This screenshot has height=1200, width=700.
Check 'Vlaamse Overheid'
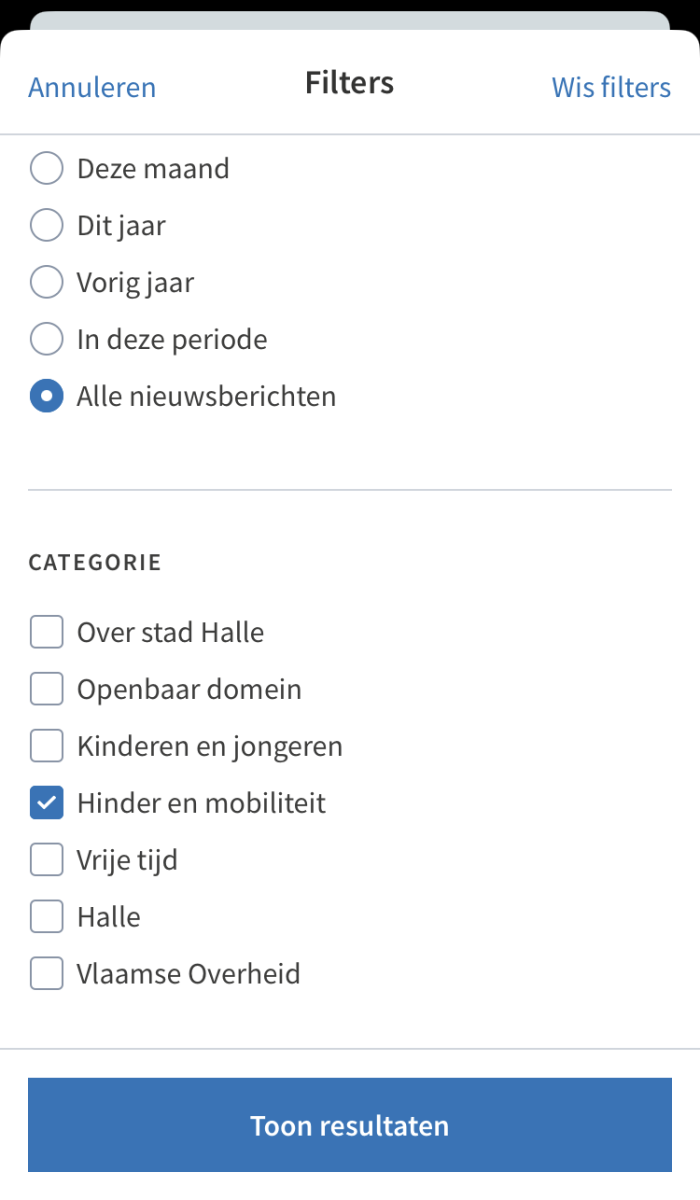pyautogui.click(x=45, y=973)
